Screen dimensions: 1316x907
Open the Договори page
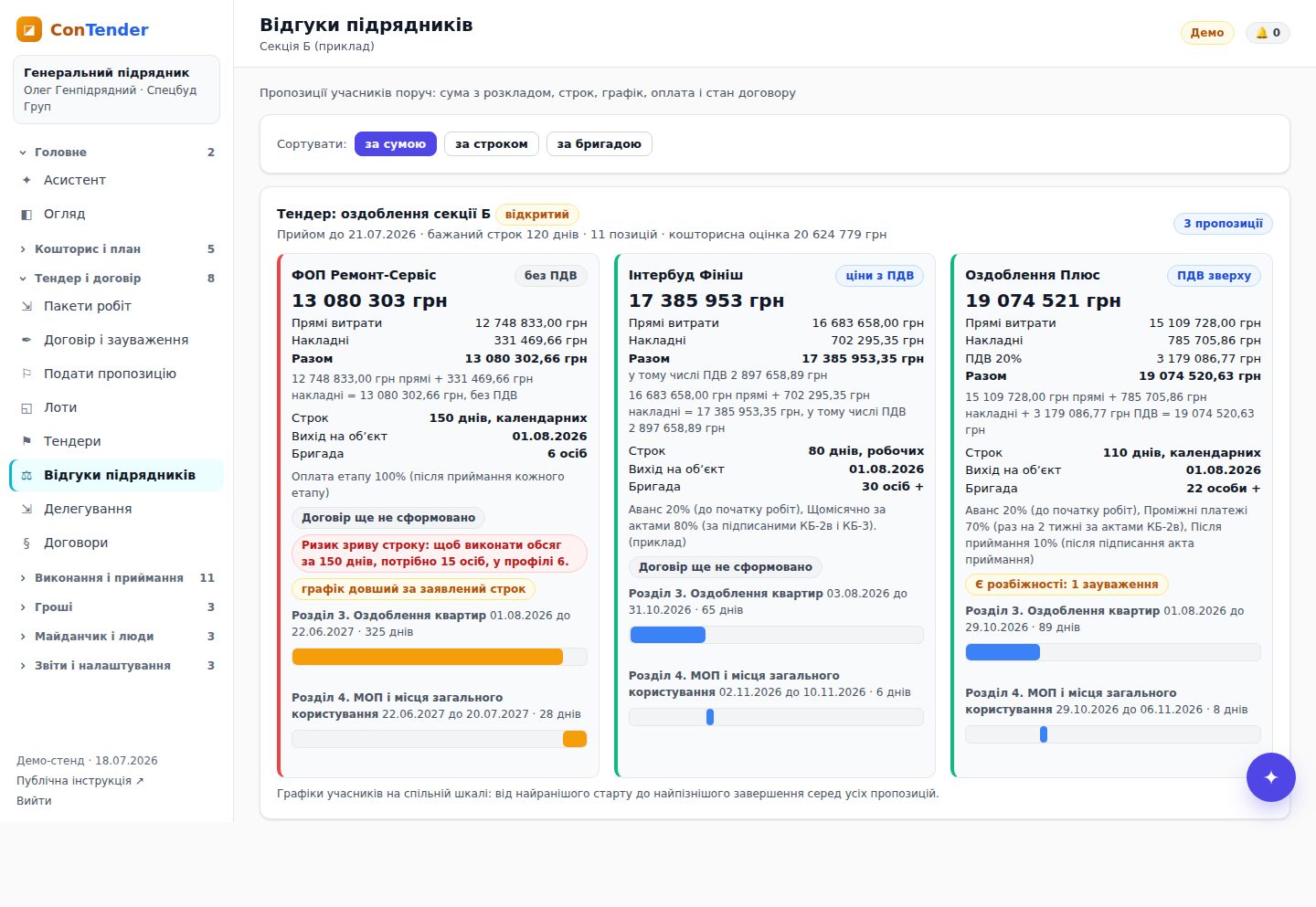(x=117, y=543)
